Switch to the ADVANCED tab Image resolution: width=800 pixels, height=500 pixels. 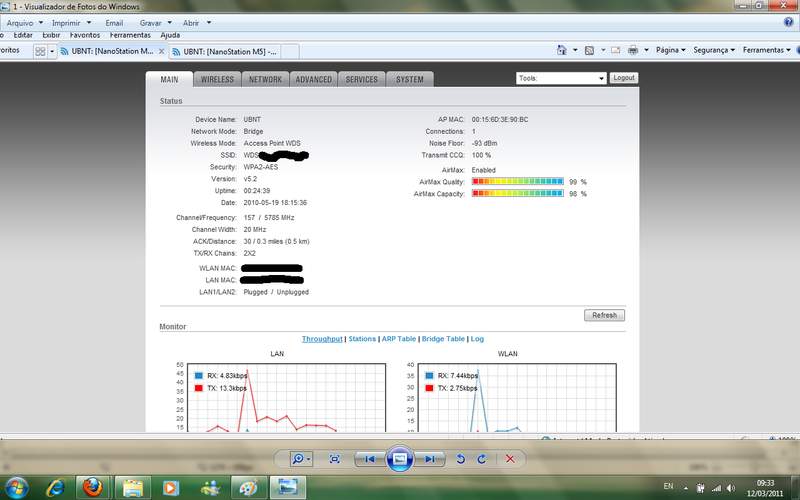pyautogui.click(x=313, y=80)
